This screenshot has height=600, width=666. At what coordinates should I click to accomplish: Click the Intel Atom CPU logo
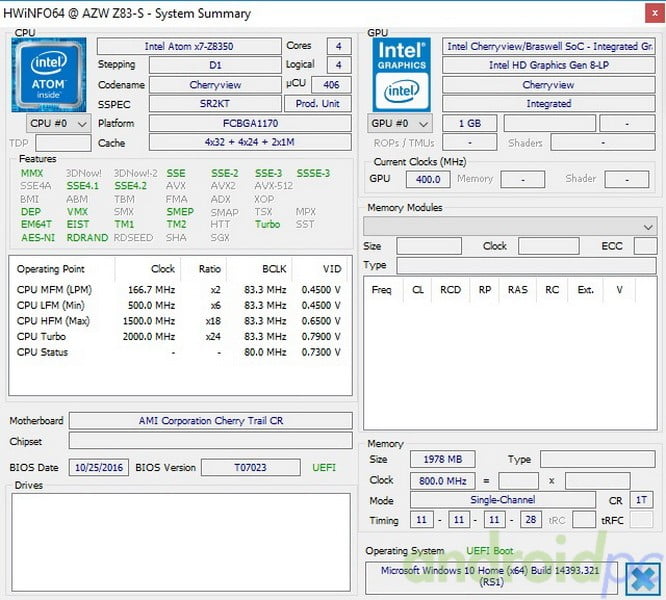coord(47,74)
